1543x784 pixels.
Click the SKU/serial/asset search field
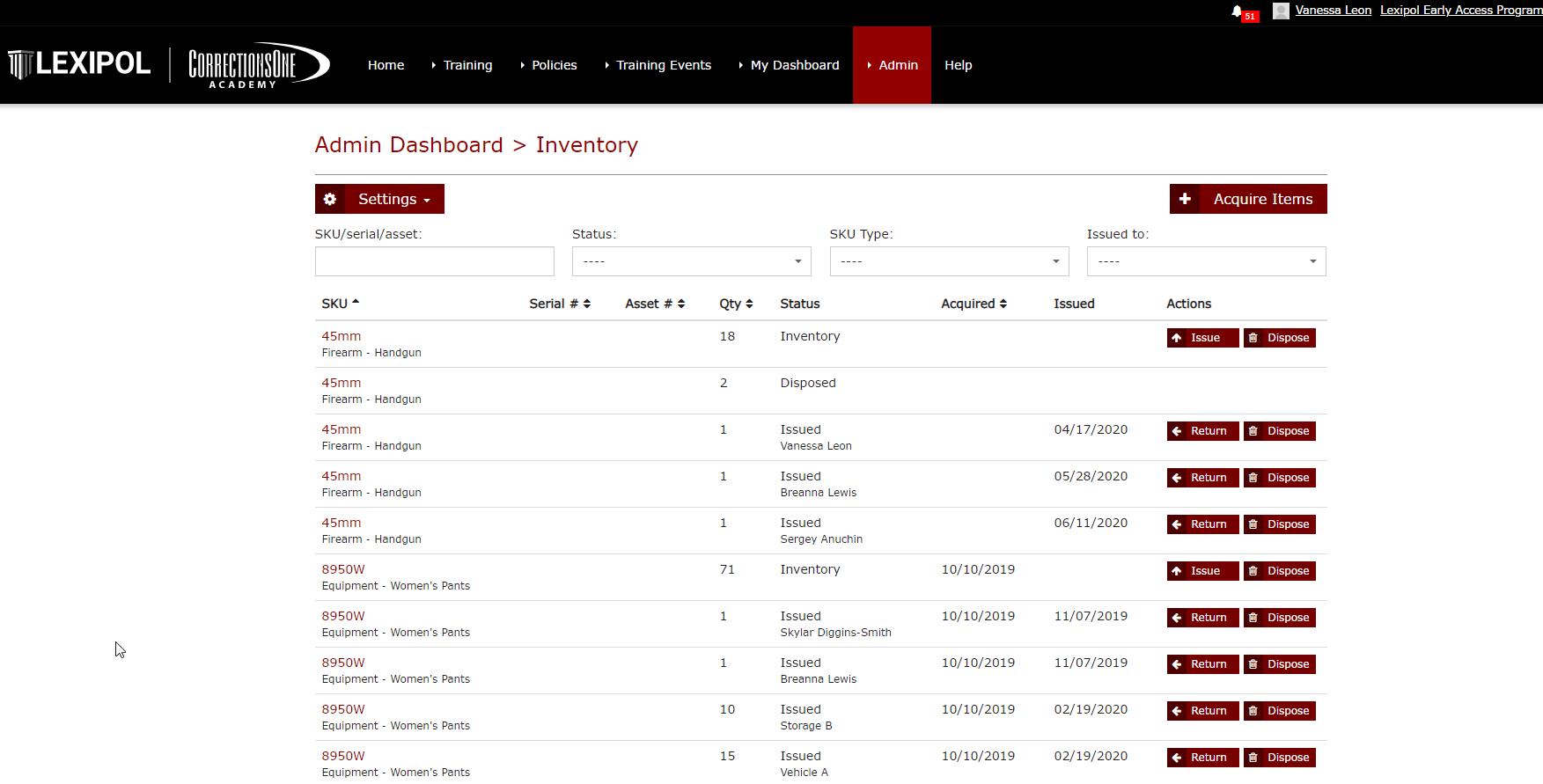[x=435, y=261]
